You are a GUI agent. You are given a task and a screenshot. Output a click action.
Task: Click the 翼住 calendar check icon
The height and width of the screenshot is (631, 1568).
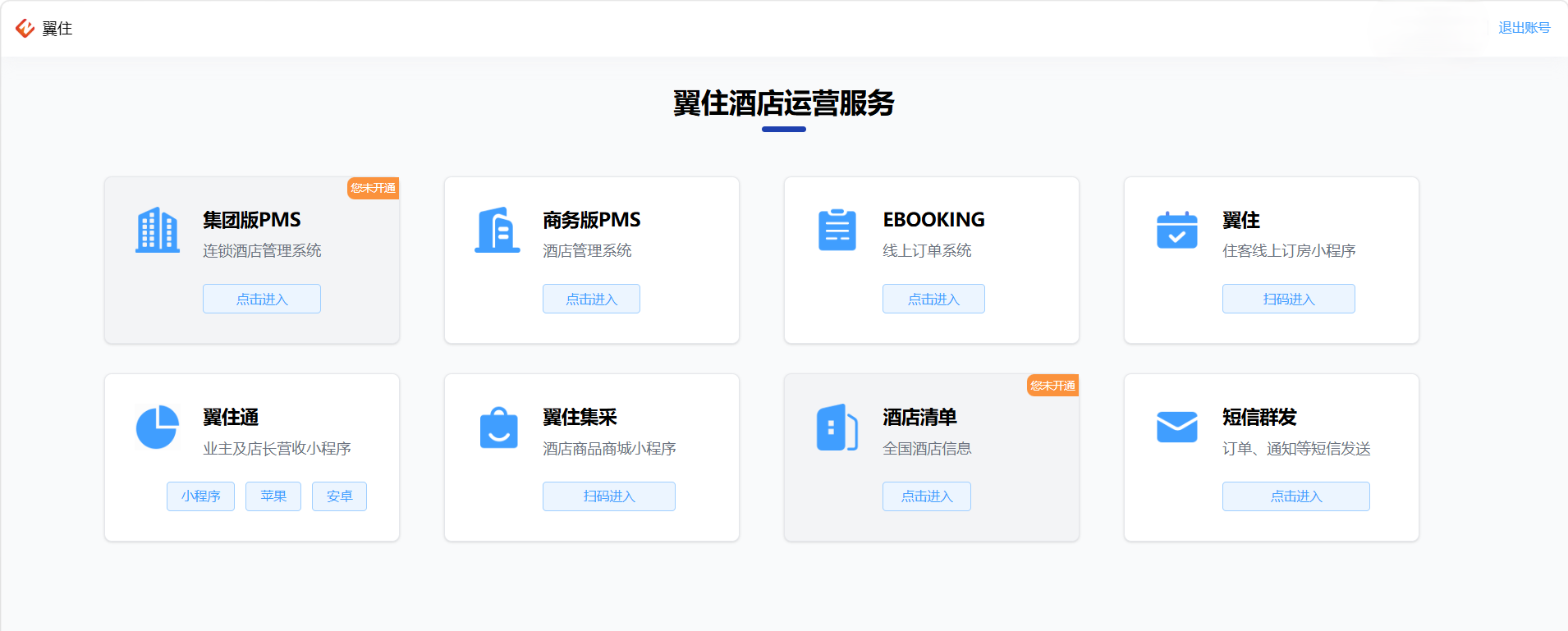[x=1177, y=230]
